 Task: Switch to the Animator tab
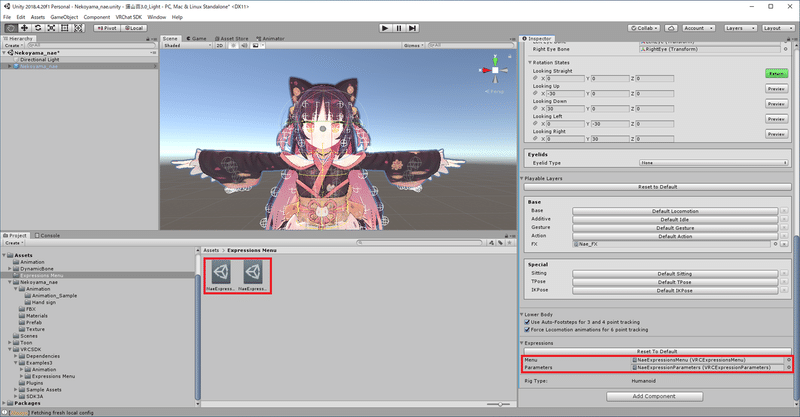[x=270, y=38]
